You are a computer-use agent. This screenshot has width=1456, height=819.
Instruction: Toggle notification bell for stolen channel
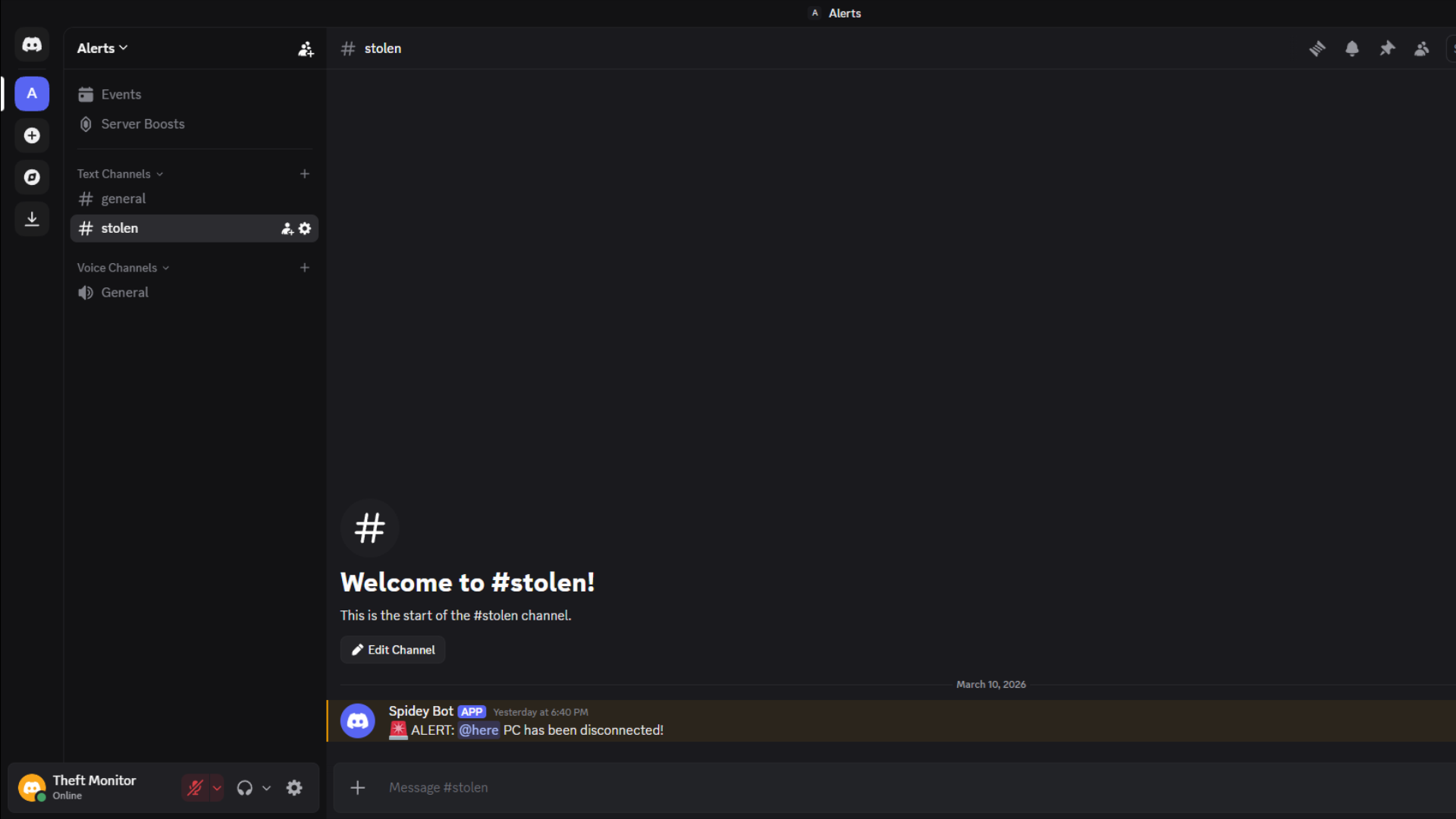(x=1352, y=49)
